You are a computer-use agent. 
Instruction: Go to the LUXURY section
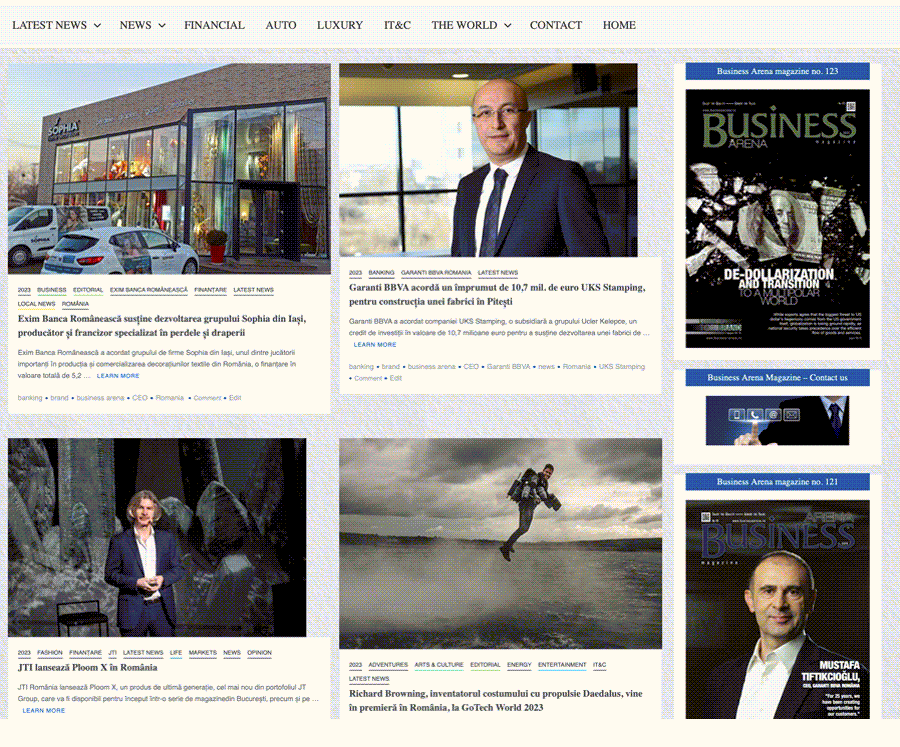(340, 25)
